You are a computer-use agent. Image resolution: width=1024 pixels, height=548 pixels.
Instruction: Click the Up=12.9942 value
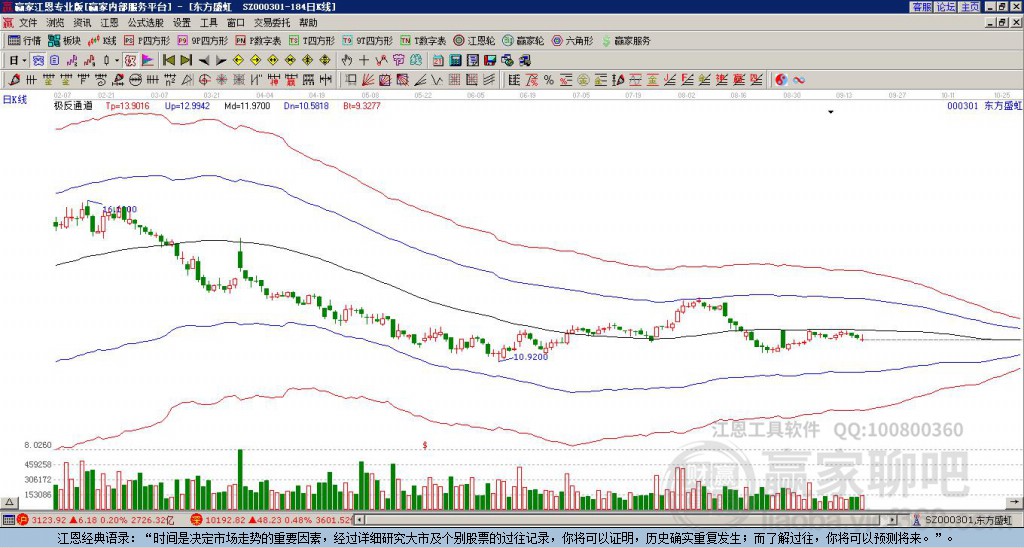187,106
